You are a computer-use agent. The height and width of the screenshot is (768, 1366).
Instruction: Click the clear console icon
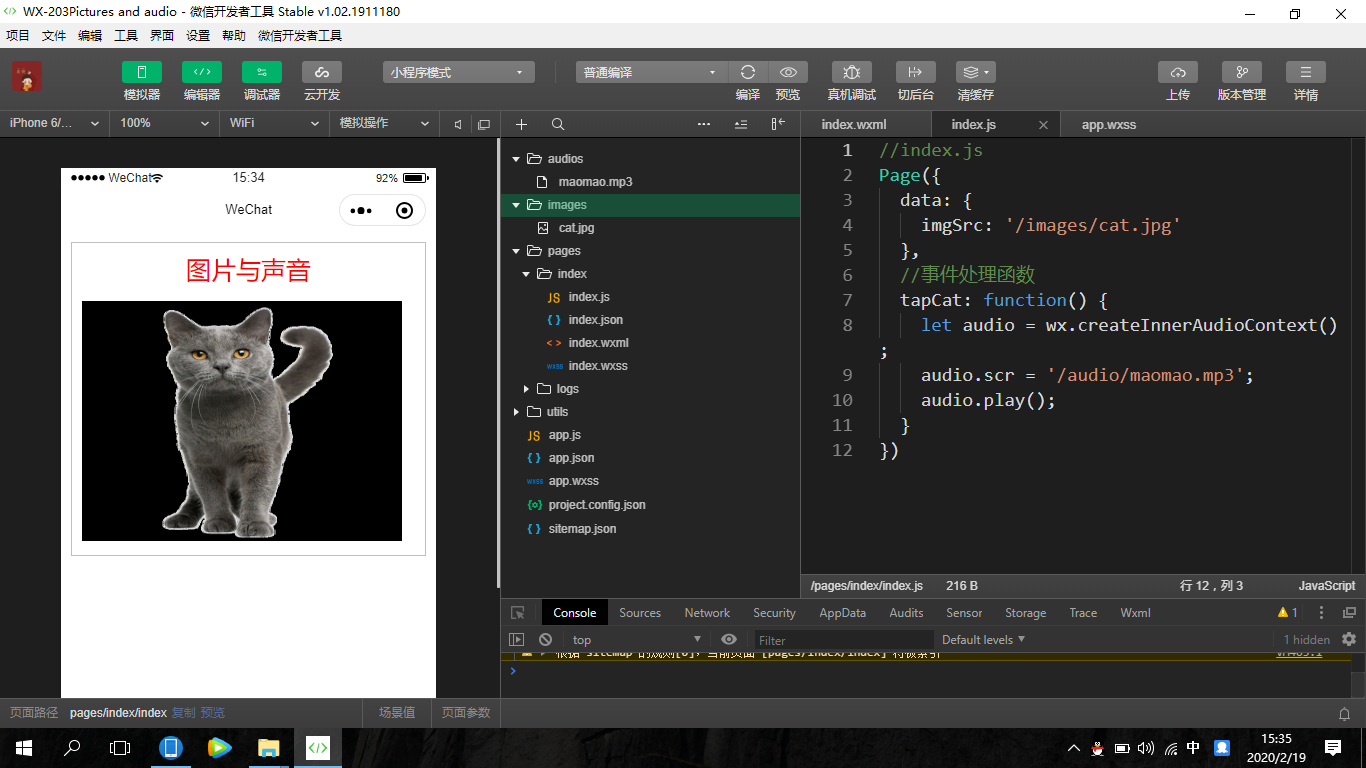[545, 640]
